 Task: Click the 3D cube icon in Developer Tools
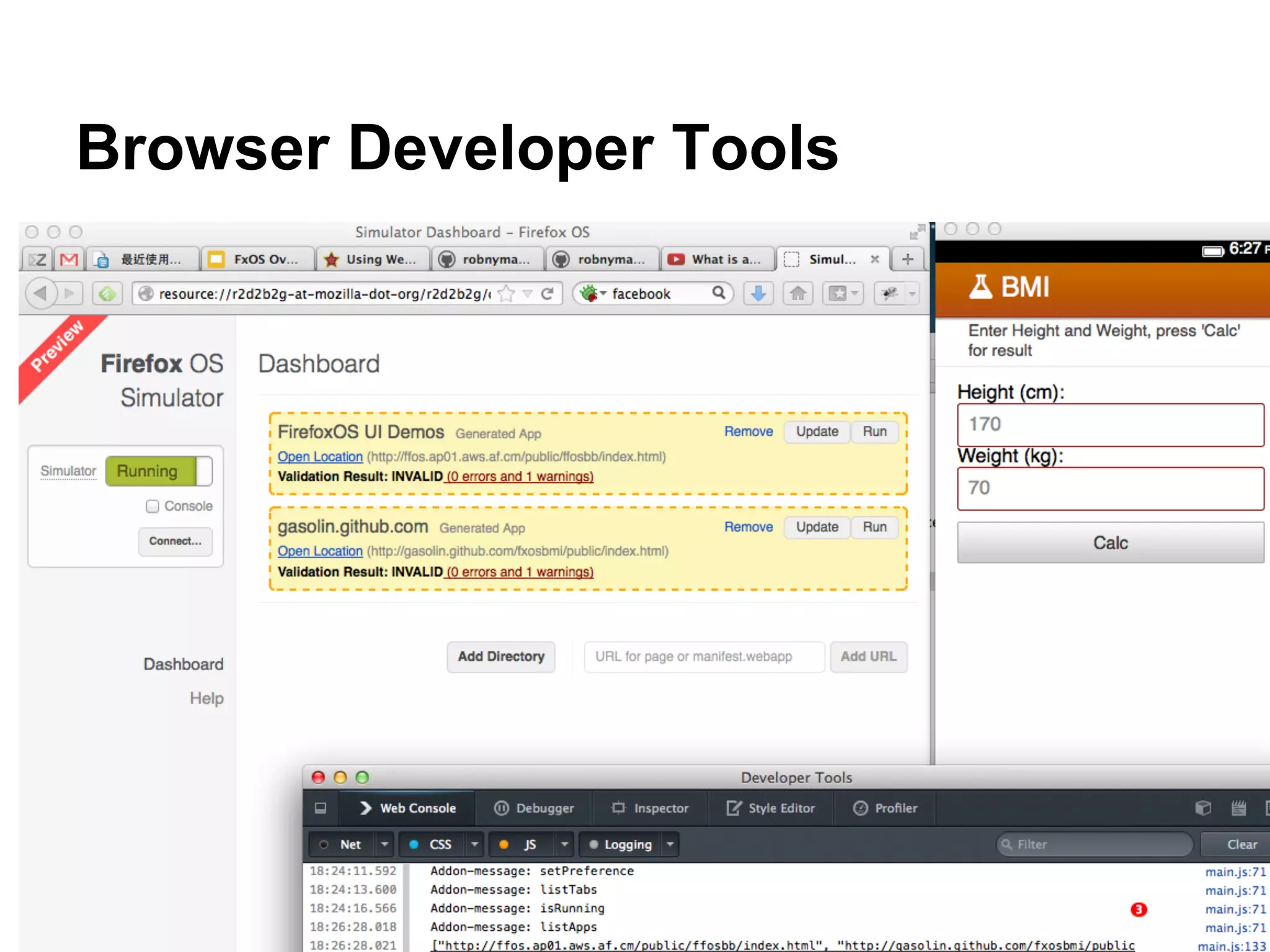click(x=1203, y=808)
